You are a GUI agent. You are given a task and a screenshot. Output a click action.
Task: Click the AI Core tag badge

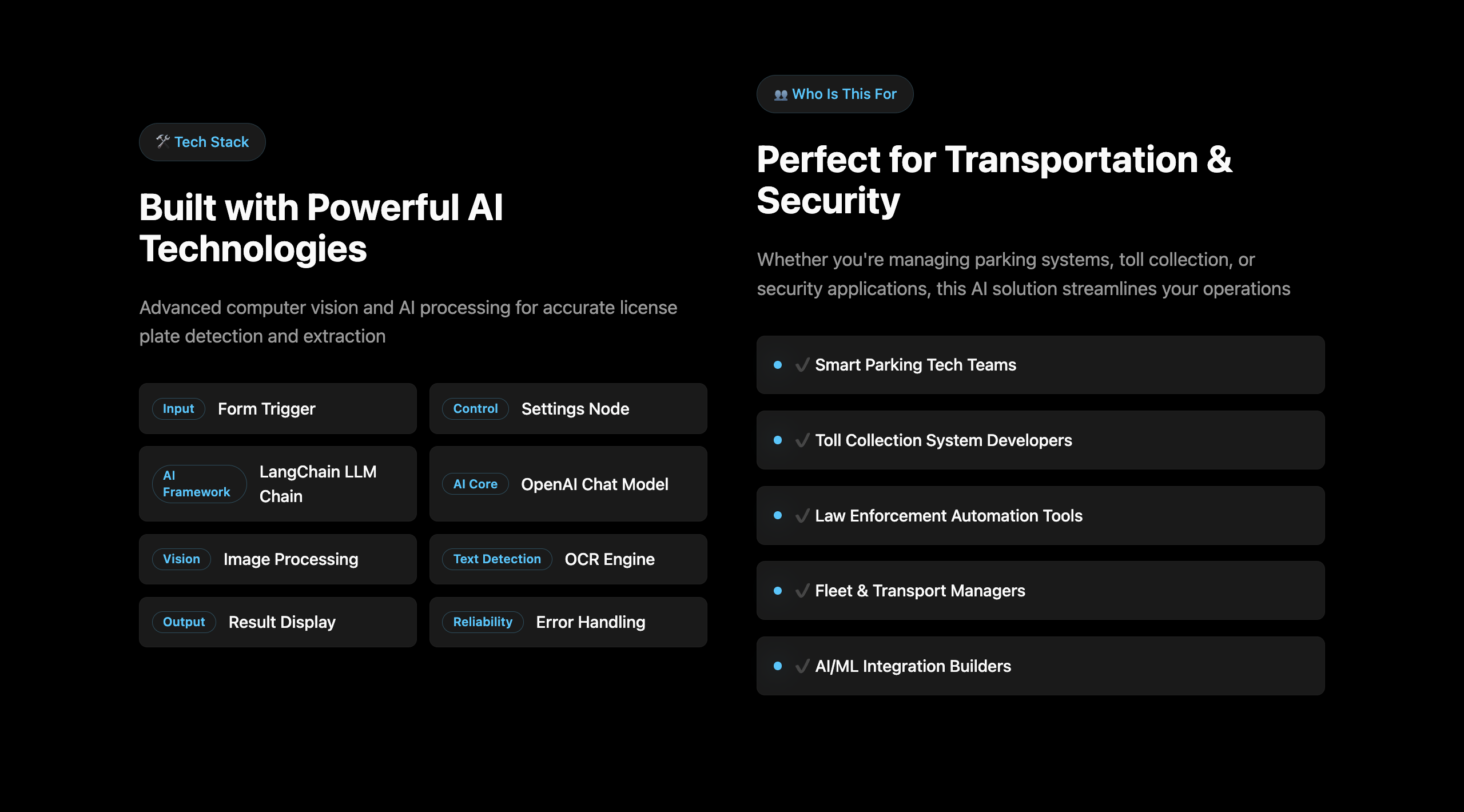click(475, 484)
